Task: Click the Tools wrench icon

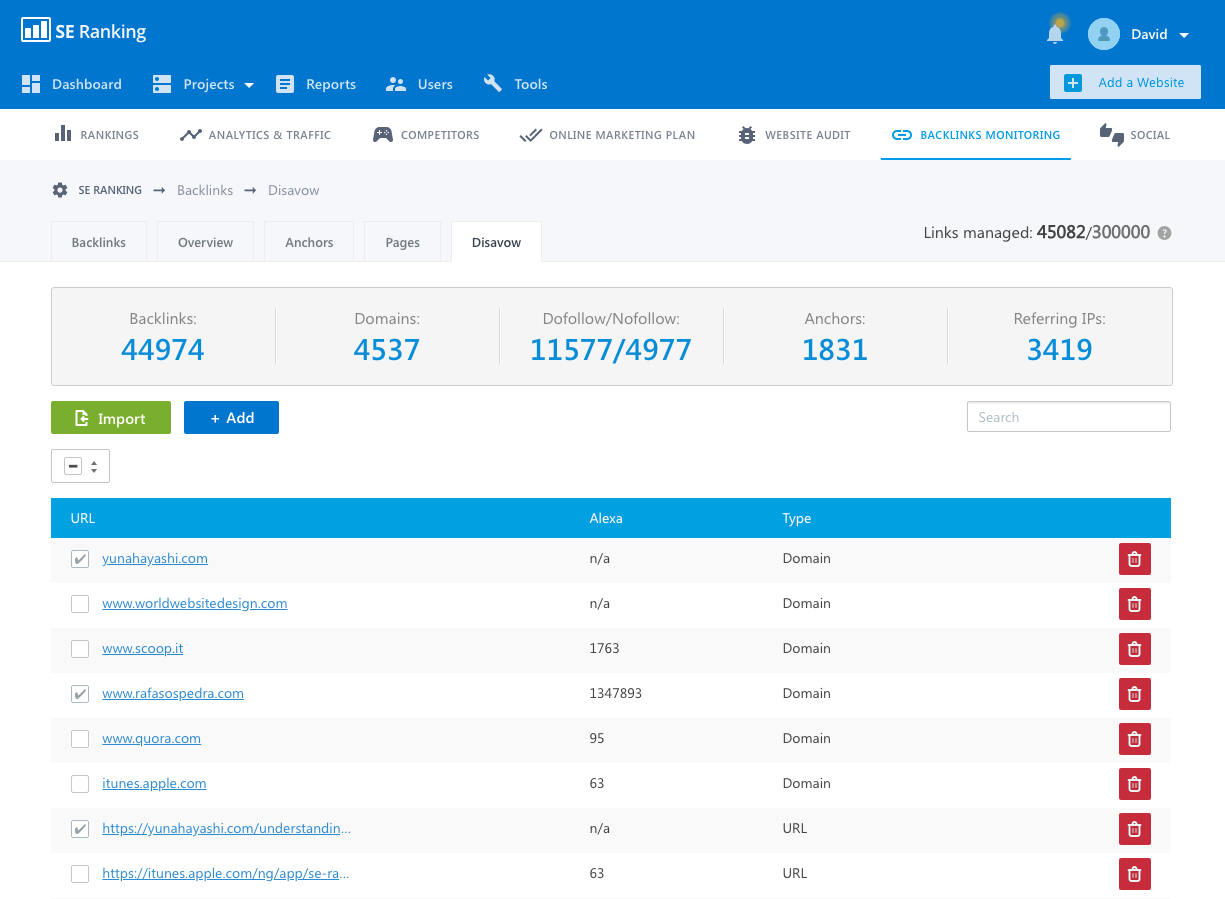Action: click(493, 84)
